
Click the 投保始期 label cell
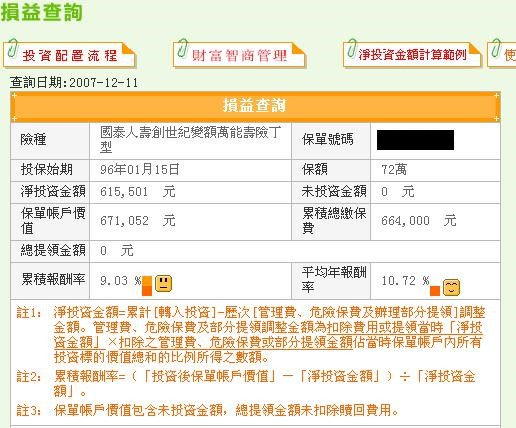coord(50,170)
